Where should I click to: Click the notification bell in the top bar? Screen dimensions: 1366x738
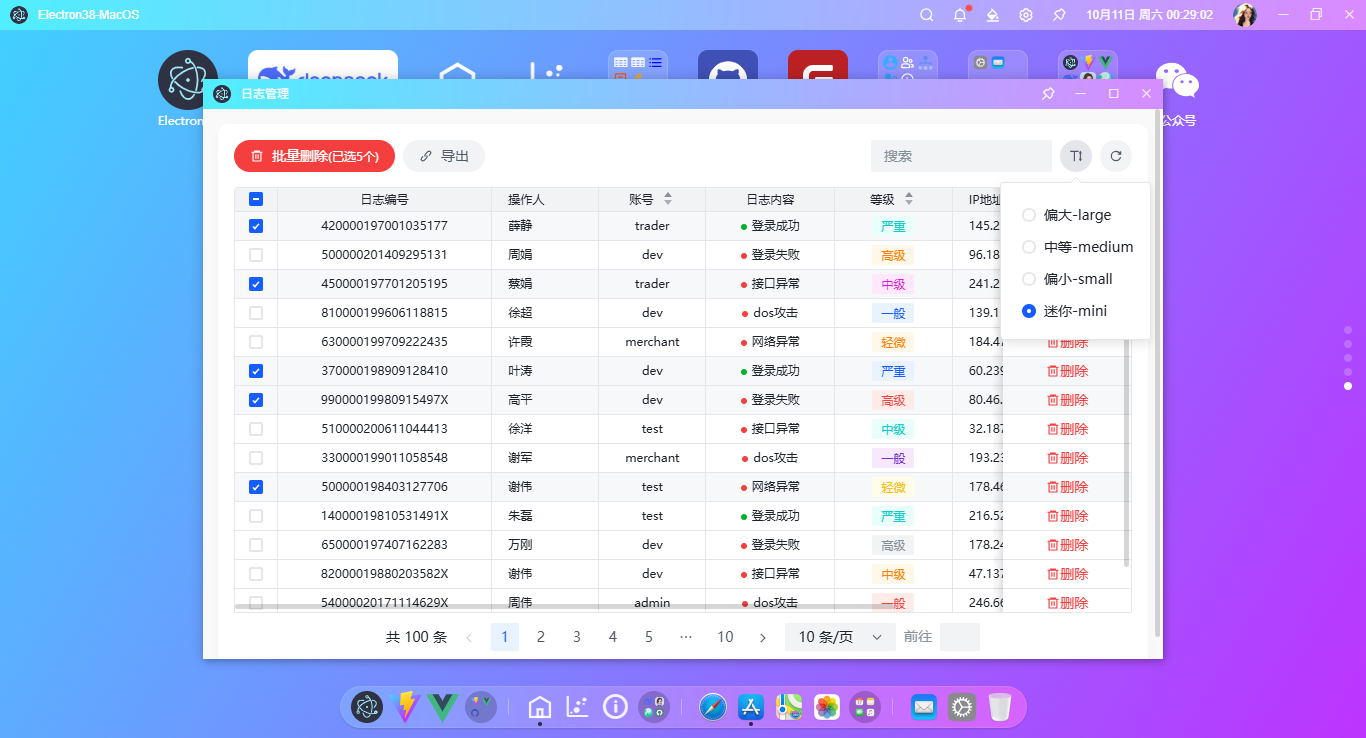[x=959, y=14]
